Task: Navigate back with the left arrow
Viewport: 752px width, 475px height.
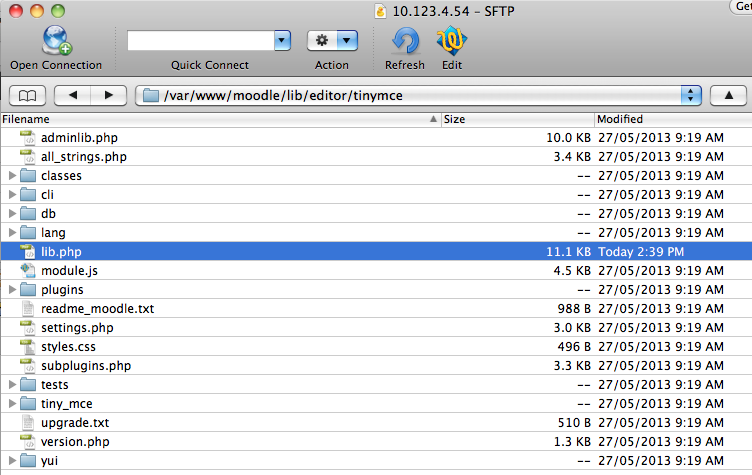Action: click(72, 95)
